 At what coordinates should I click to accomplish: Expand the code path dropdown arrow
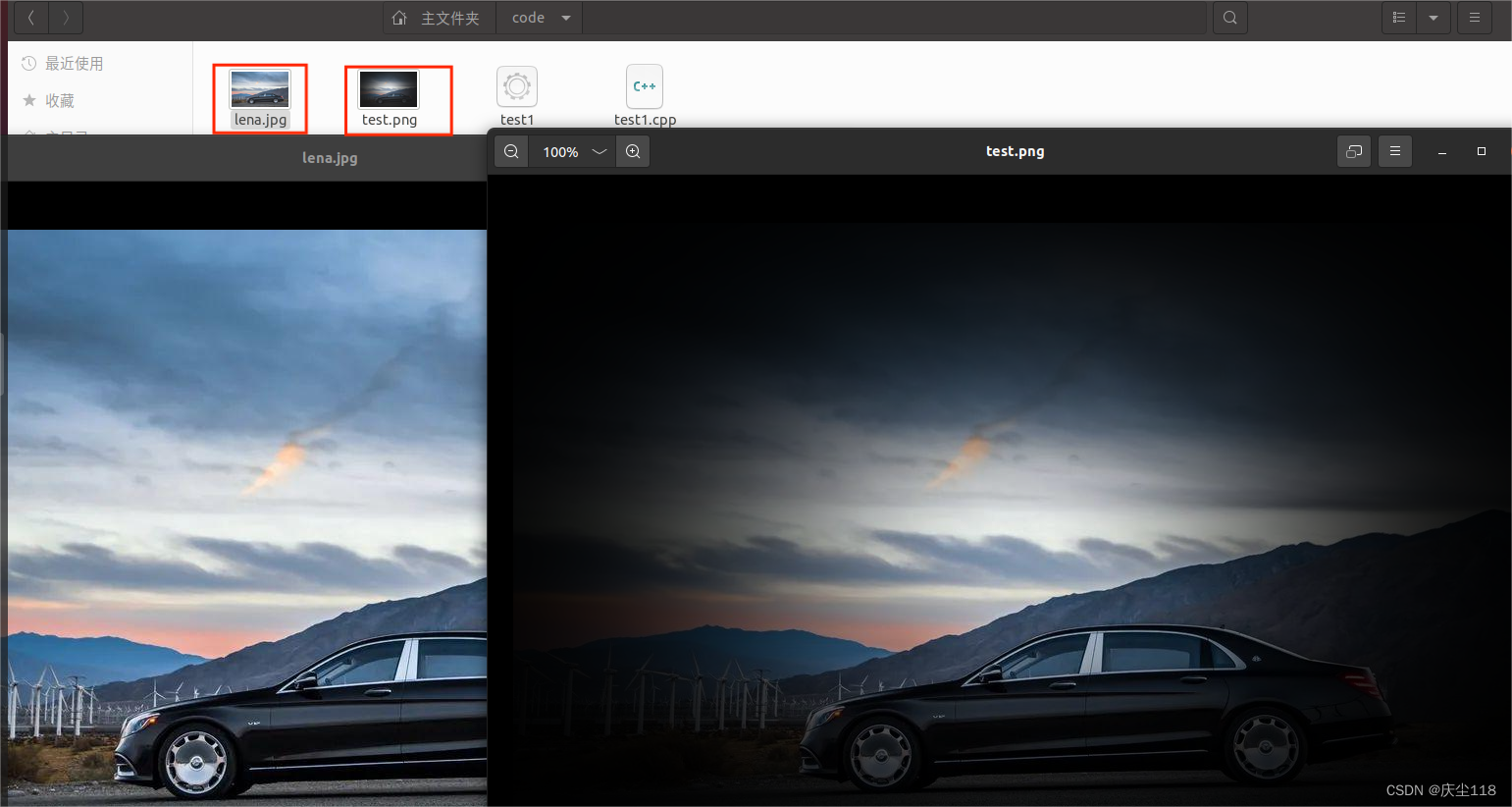click(566, 18)
